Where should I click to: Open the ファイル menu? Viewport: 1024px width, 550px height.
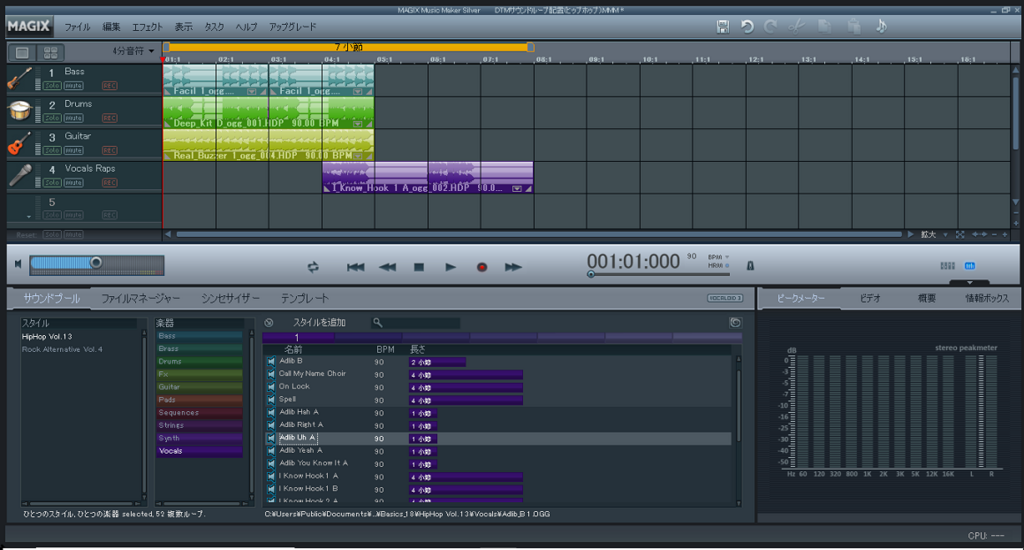[77, 27]
